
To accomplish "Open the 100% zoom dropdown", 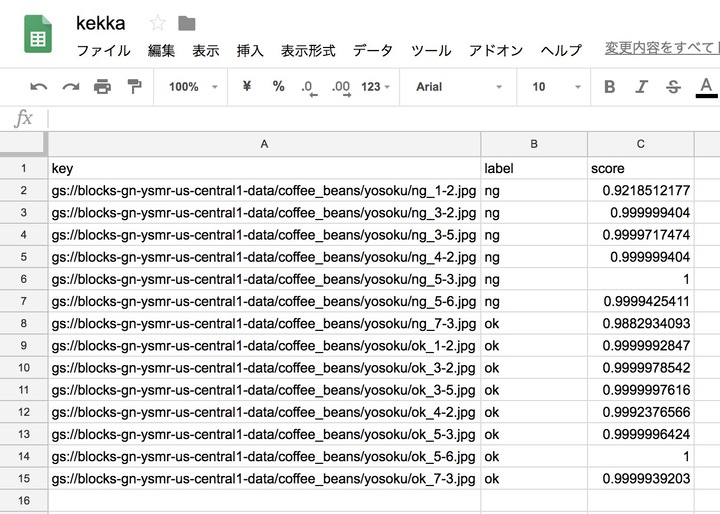I will (193, 87).
